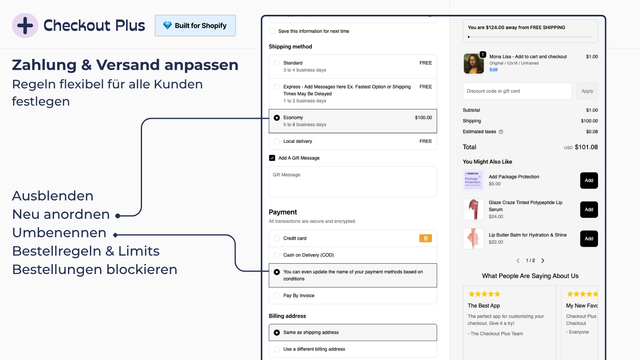
Task: Uncheck Add A Gift Message checkbox
Action: click(x=272, y=158)
